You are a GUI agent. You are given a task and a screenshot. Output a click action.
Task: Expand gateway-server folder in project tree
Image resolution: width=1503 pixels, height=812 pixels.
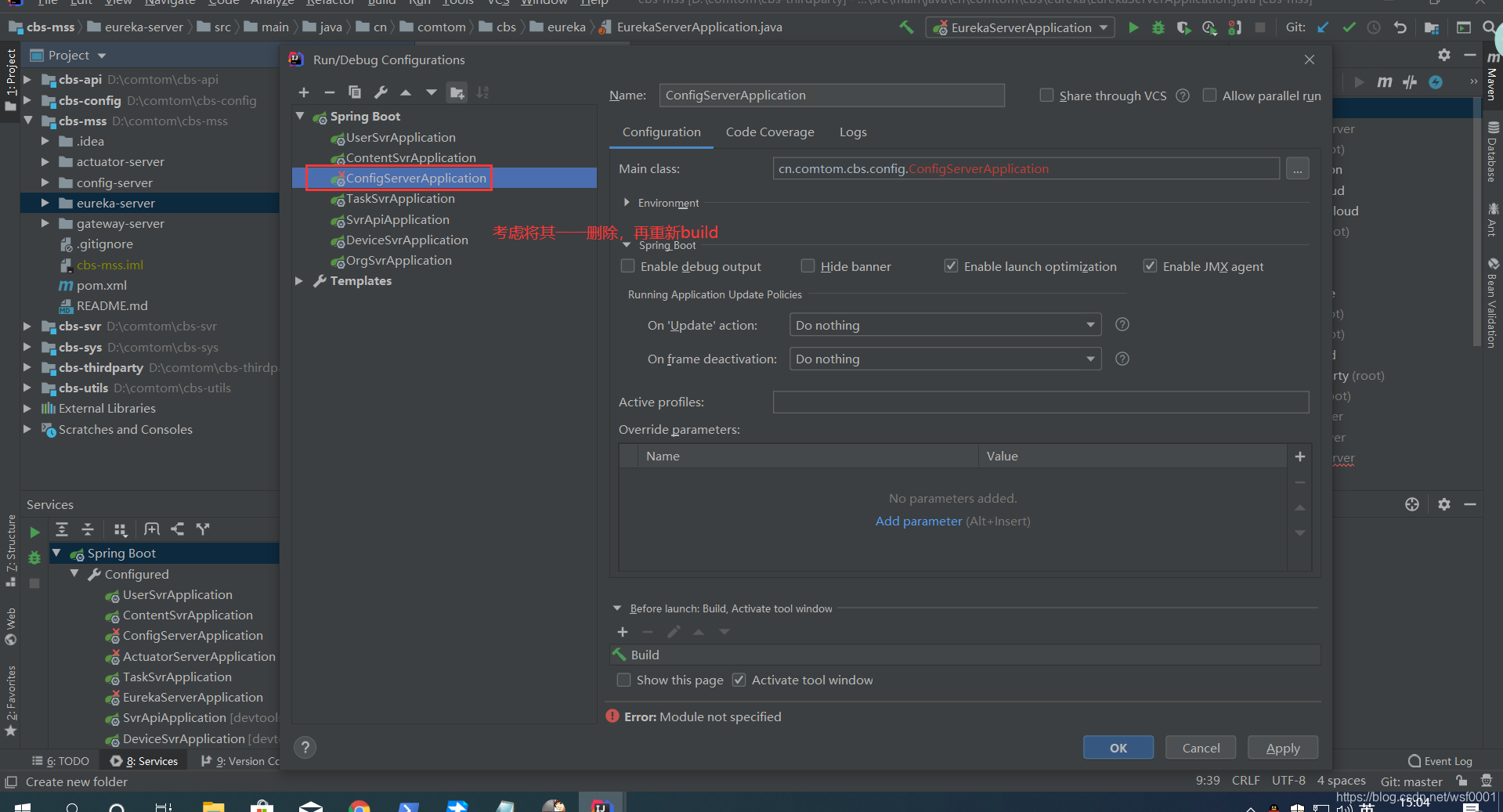45,223
